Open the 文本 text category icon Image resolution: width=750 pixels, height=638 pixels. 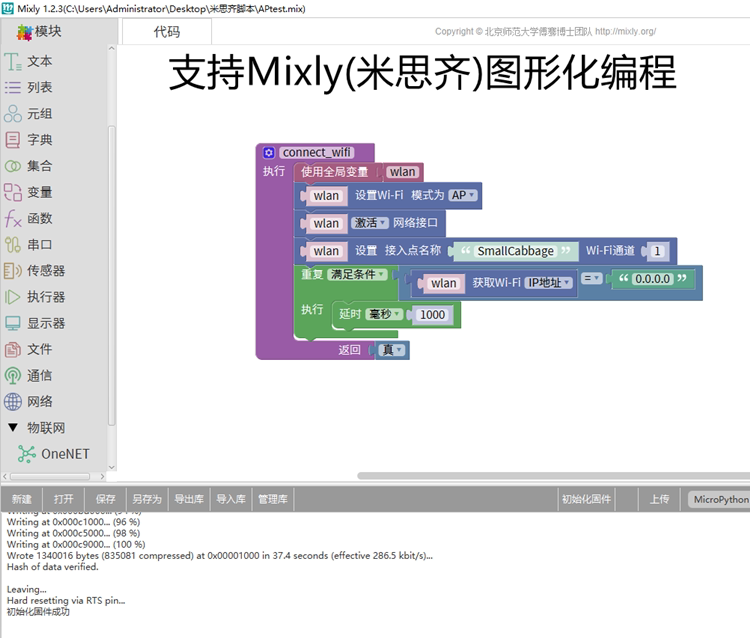coord(13,62)
